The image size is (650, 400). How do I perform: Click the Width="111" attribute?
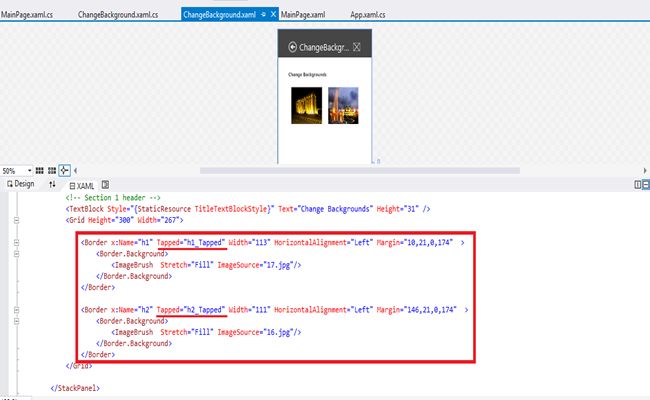[249, 310]
